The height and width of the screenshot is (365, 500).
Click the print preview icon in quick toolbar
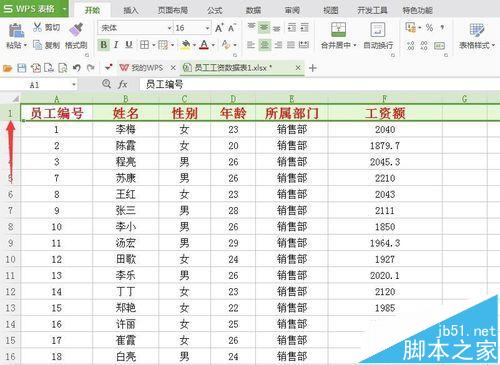pos(63,68)
